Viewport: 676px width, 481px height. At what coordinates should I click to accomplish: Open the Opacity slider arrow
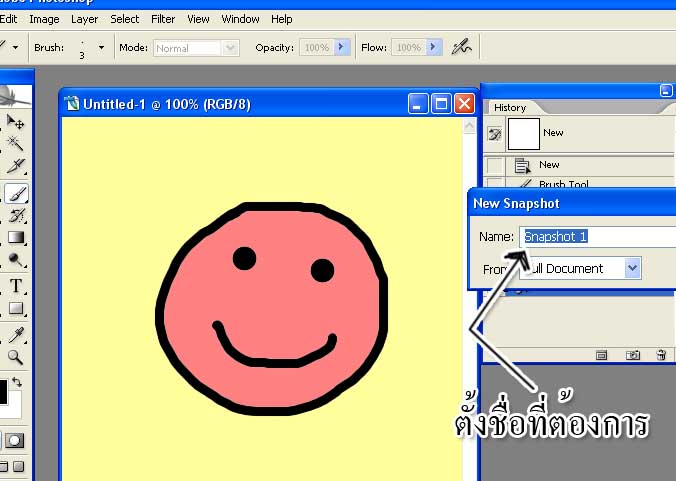pyautogui.click(x=341, y=47)
